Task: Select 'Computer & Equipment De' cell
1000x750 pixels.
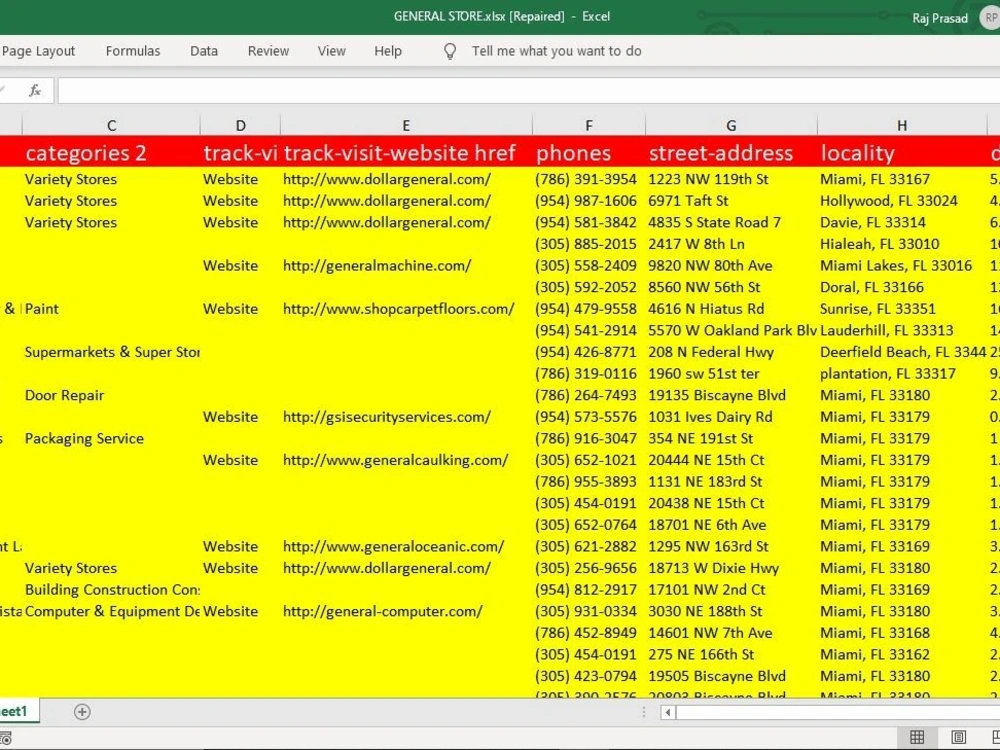Action: [112, 612]
